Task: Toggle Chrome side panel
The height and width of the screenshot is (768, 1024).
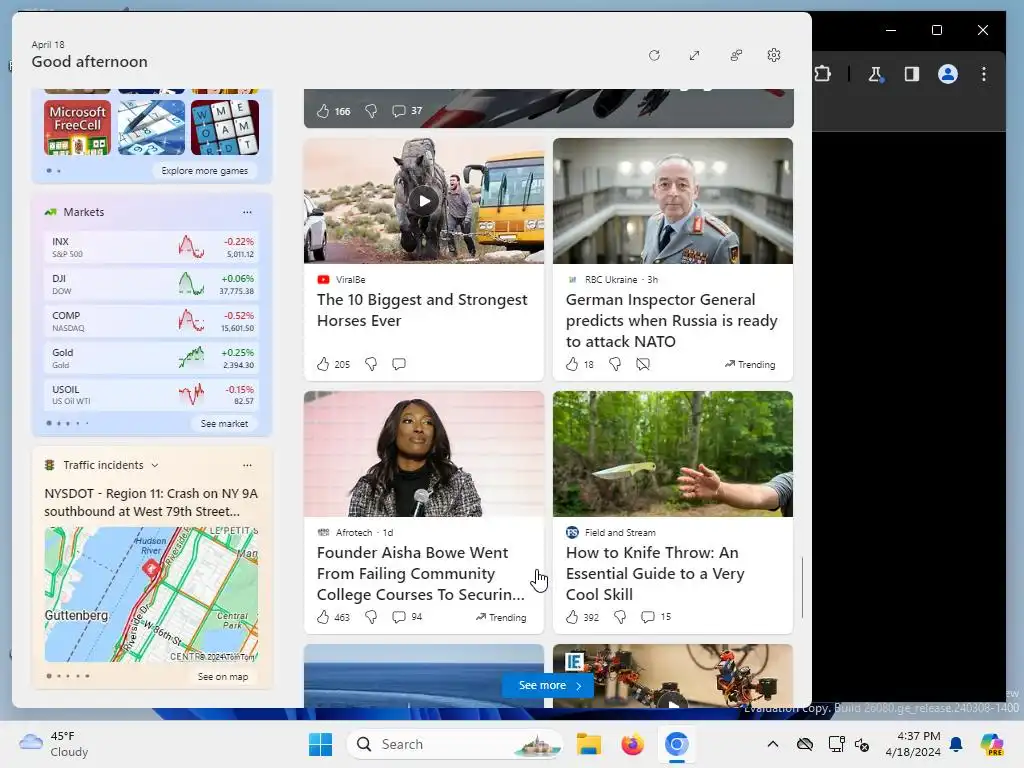Action: (x=912, y=74)
